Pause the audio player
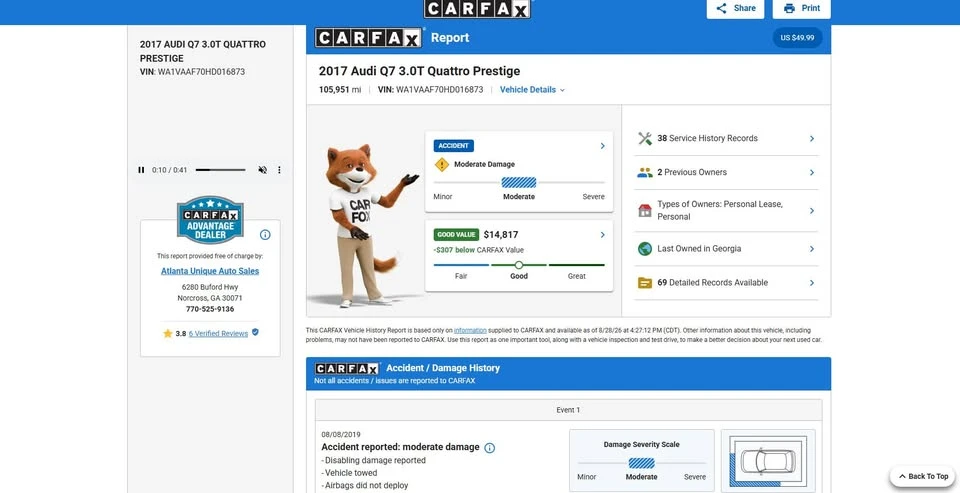This screenshot has height=493, width=960. [x=141, y=170]
